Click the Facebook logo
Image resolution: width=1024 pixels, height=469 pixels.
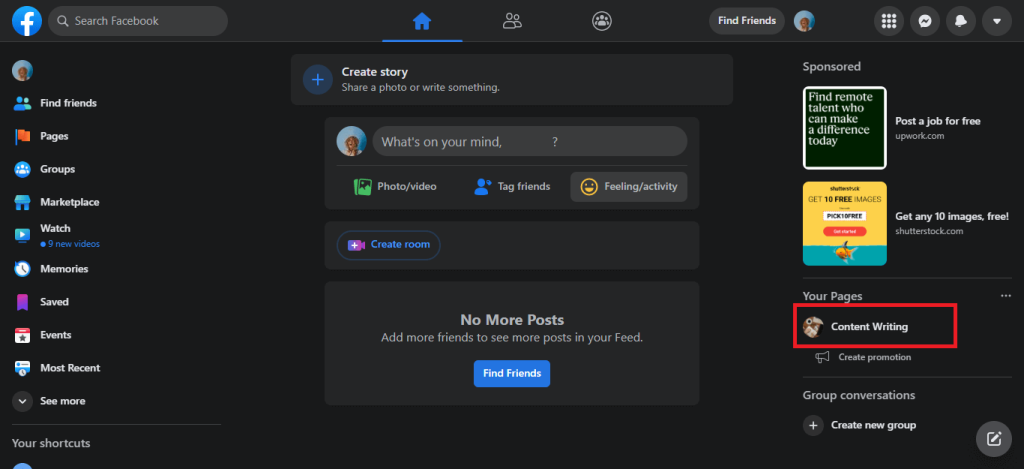(x=27, y=21)
